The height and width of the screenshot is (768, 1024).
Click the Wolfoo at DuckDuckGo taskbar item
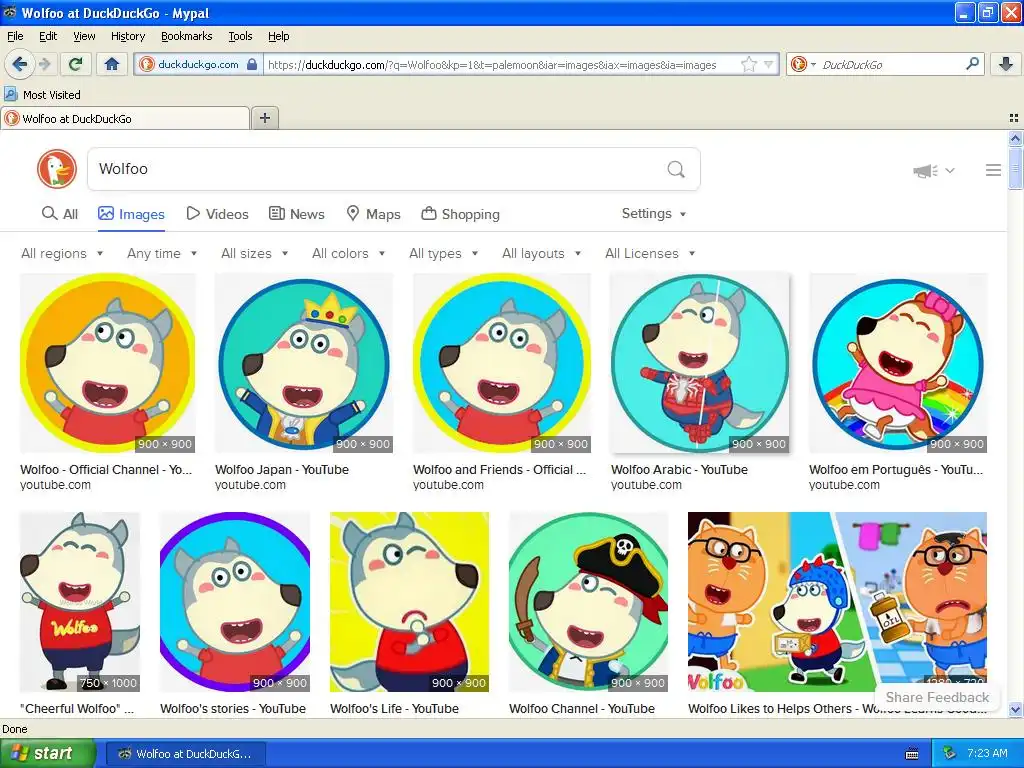[185, 754]
